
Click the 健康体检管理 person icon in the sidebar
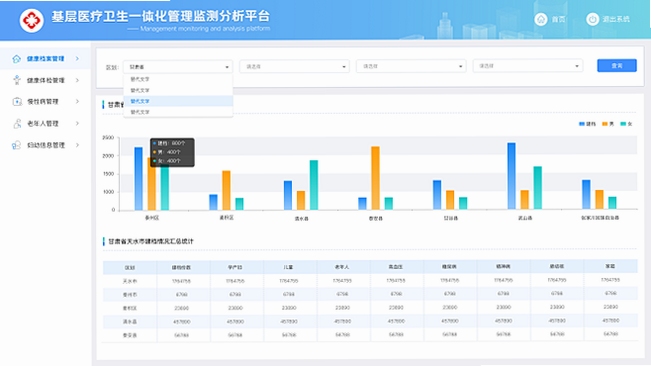[17, 80]
